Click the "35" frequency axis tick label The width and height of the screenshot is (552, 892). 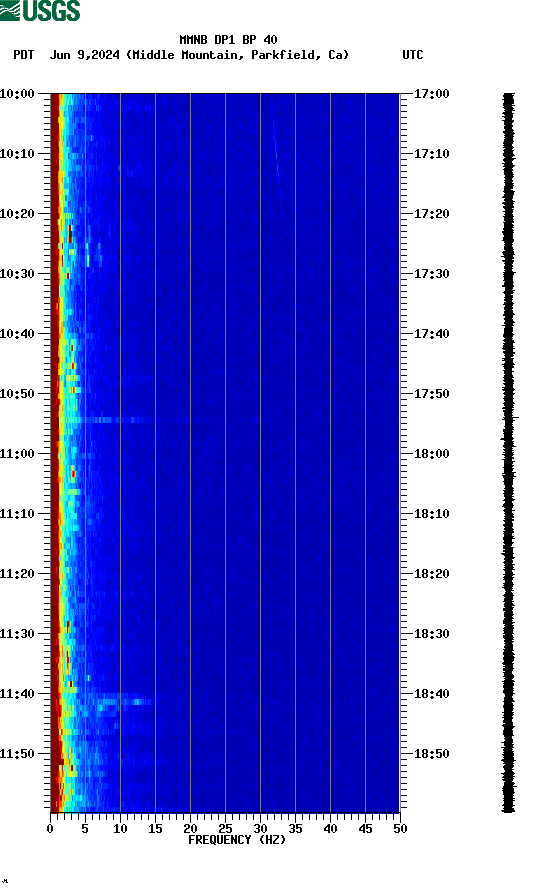coord(295,829)
